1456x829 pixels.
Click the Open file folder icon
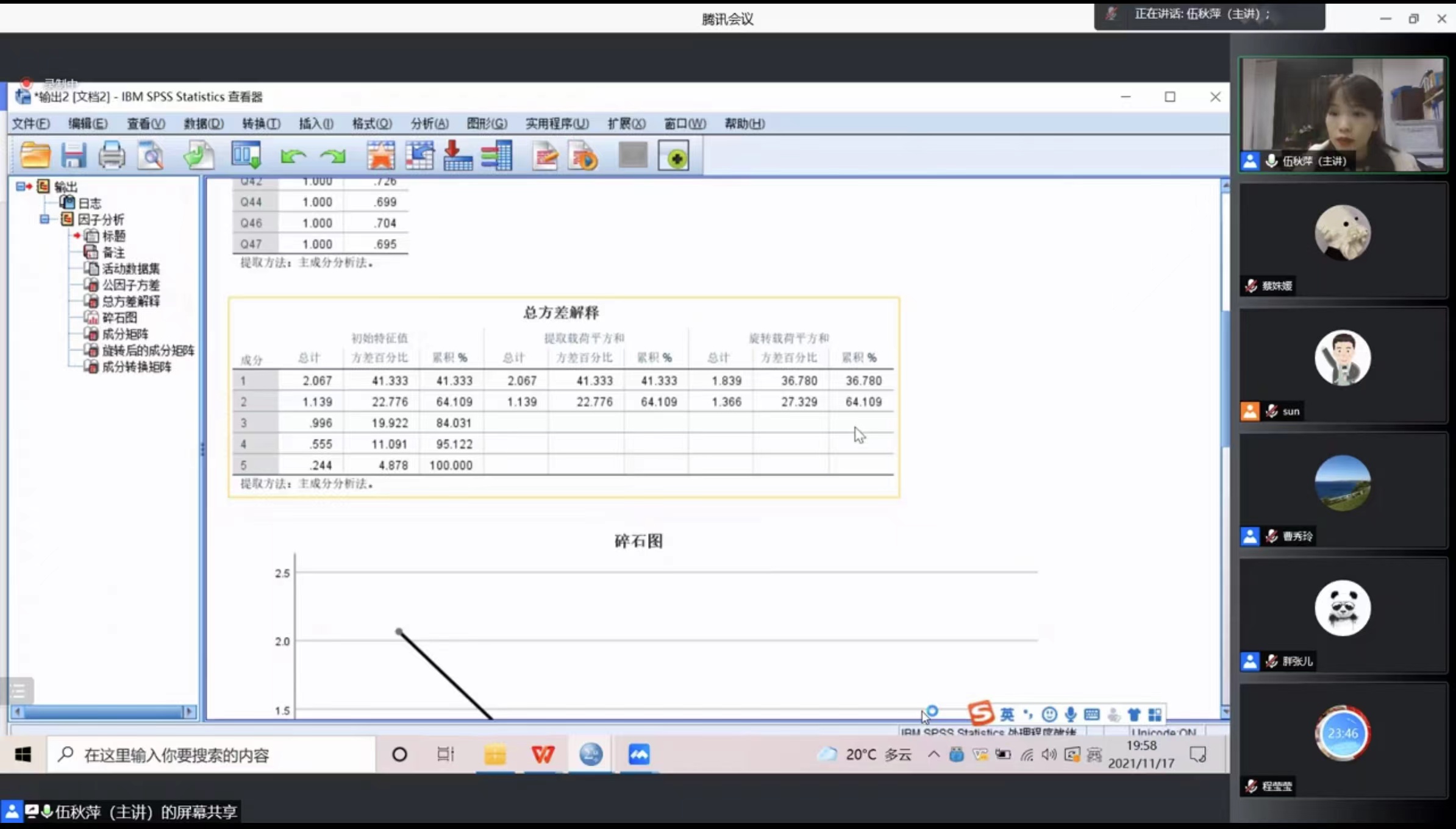pos(35,155)
